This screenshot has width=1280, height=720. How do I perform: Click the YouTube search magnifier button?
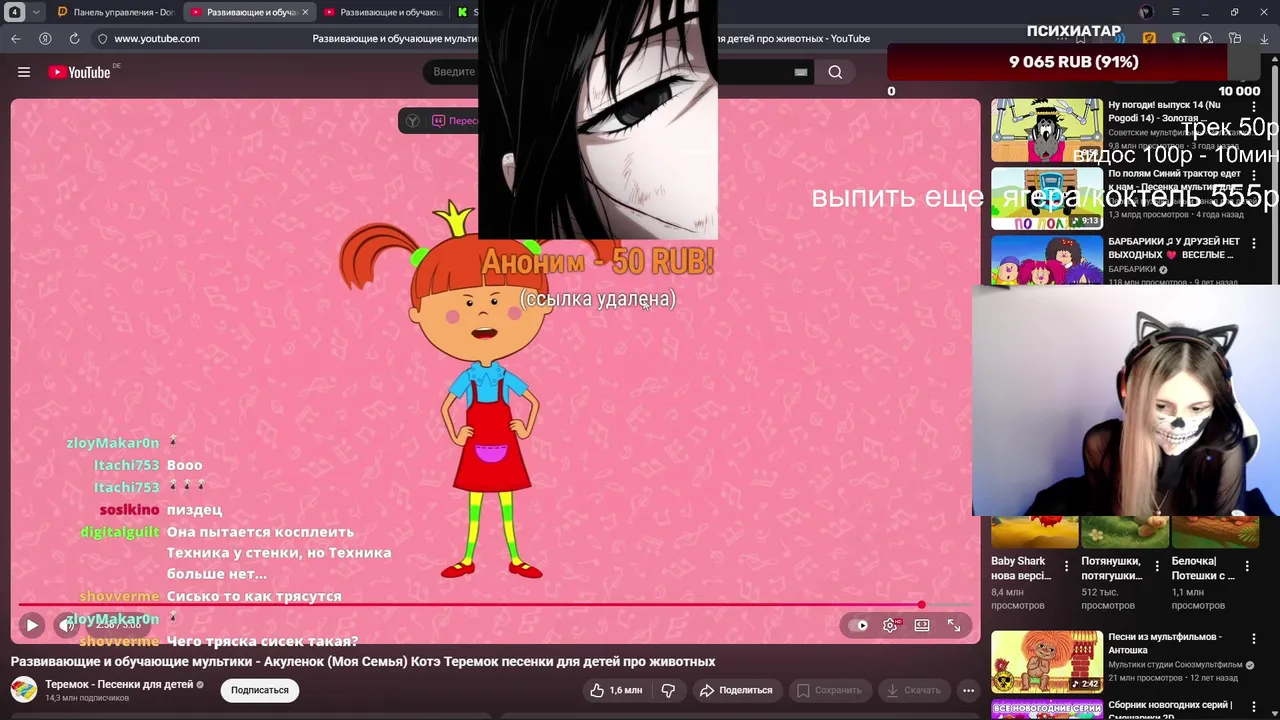(835, 72)
